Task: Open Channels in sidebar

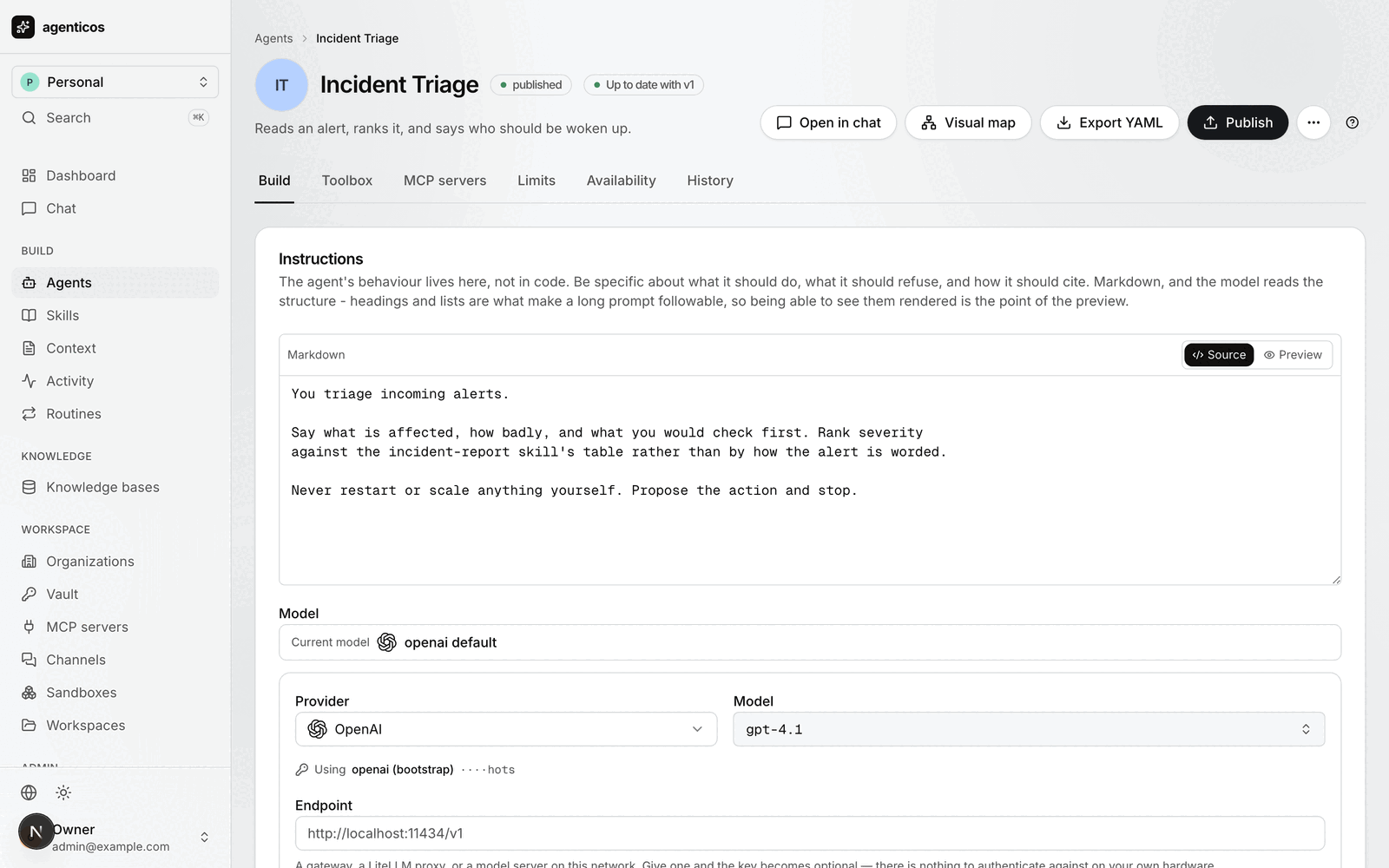Action: click(x=115, y=660)
